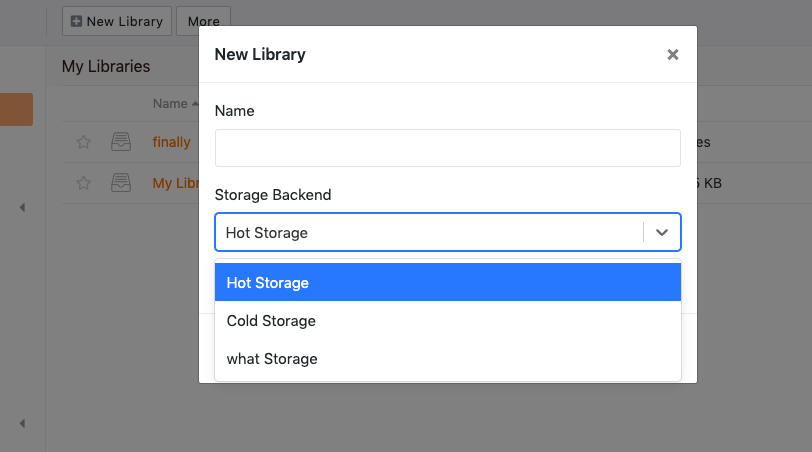Open the More toolbar menu

click(x=203, y=21)
